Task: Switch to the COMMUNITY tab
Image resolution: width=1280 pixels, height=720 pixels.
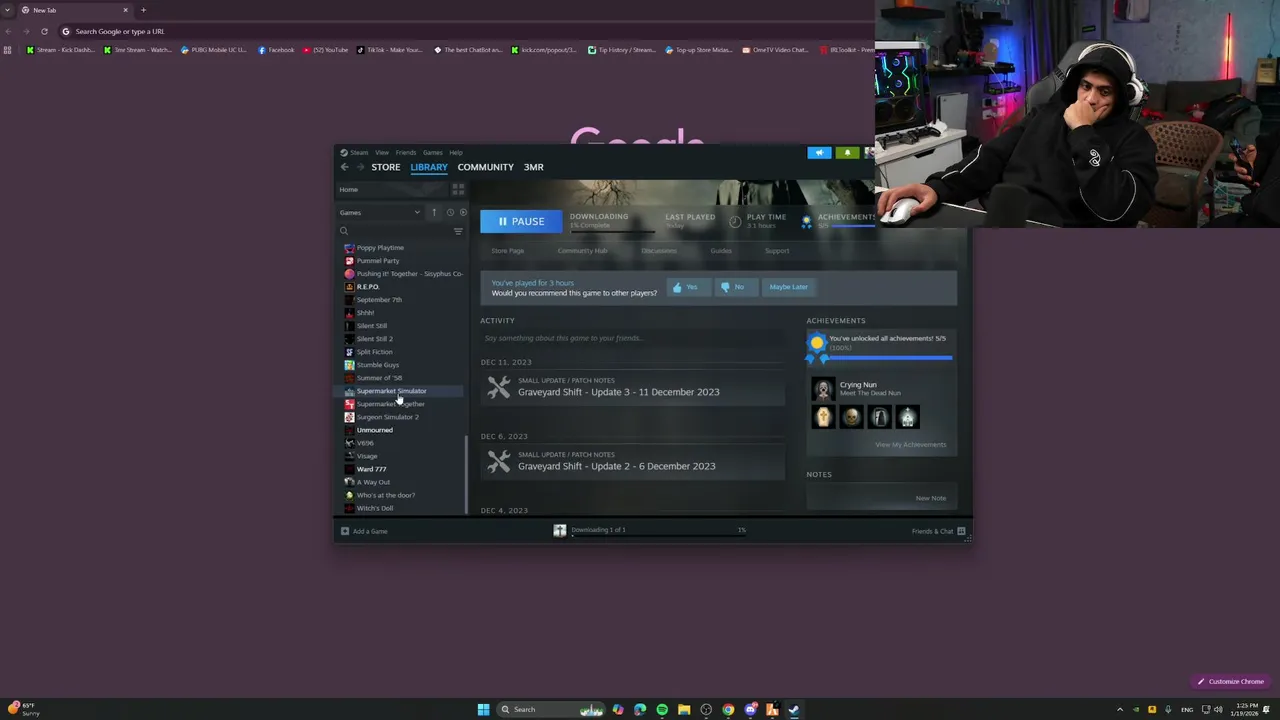Action: [486, 167]
